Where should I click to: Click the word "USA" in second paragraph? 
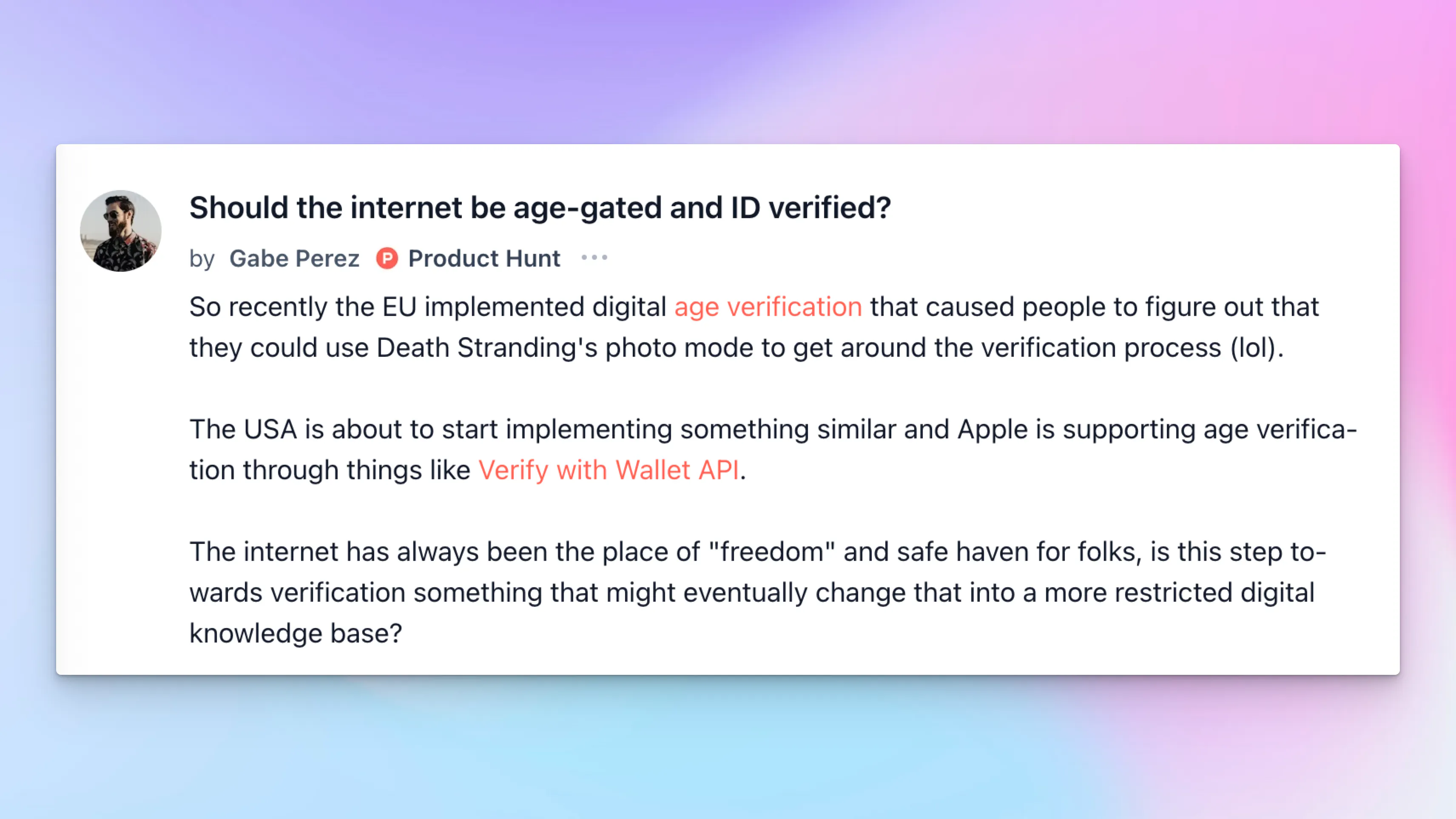pyautogui.click(x=270, y=429)
